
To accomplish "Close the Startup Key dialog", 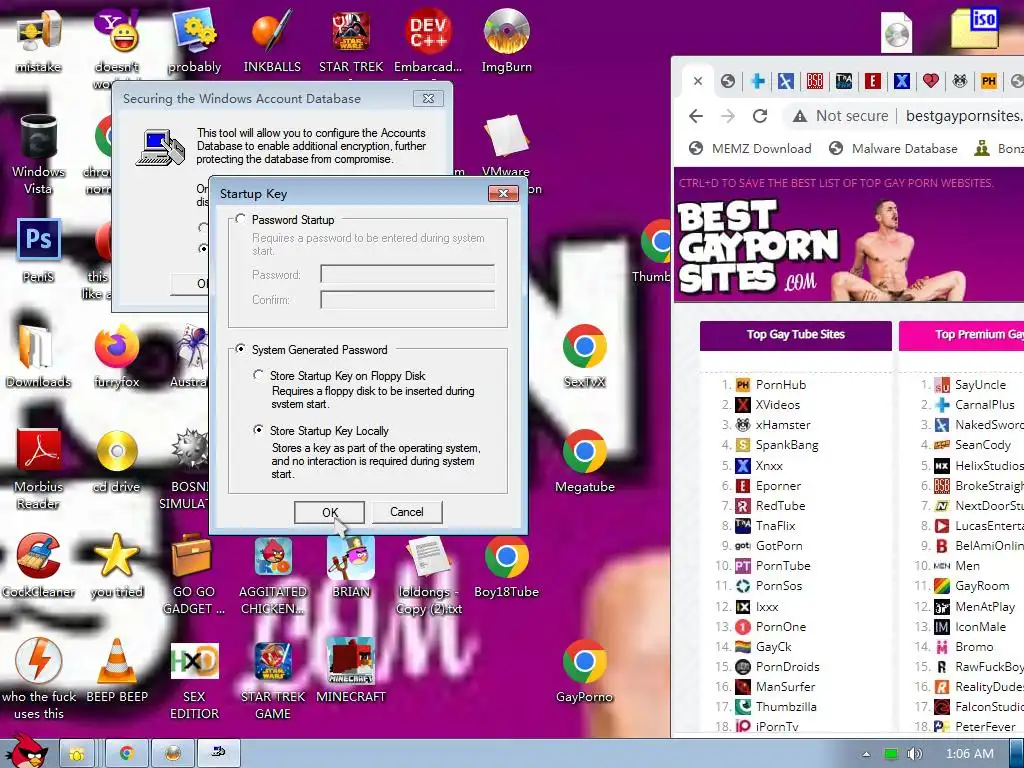I will (504, 193).
